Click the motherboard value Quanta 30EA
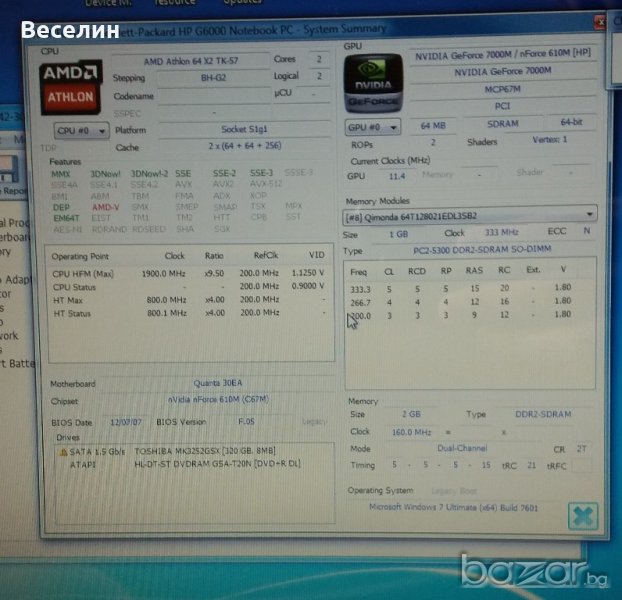 tap(217, 383)
